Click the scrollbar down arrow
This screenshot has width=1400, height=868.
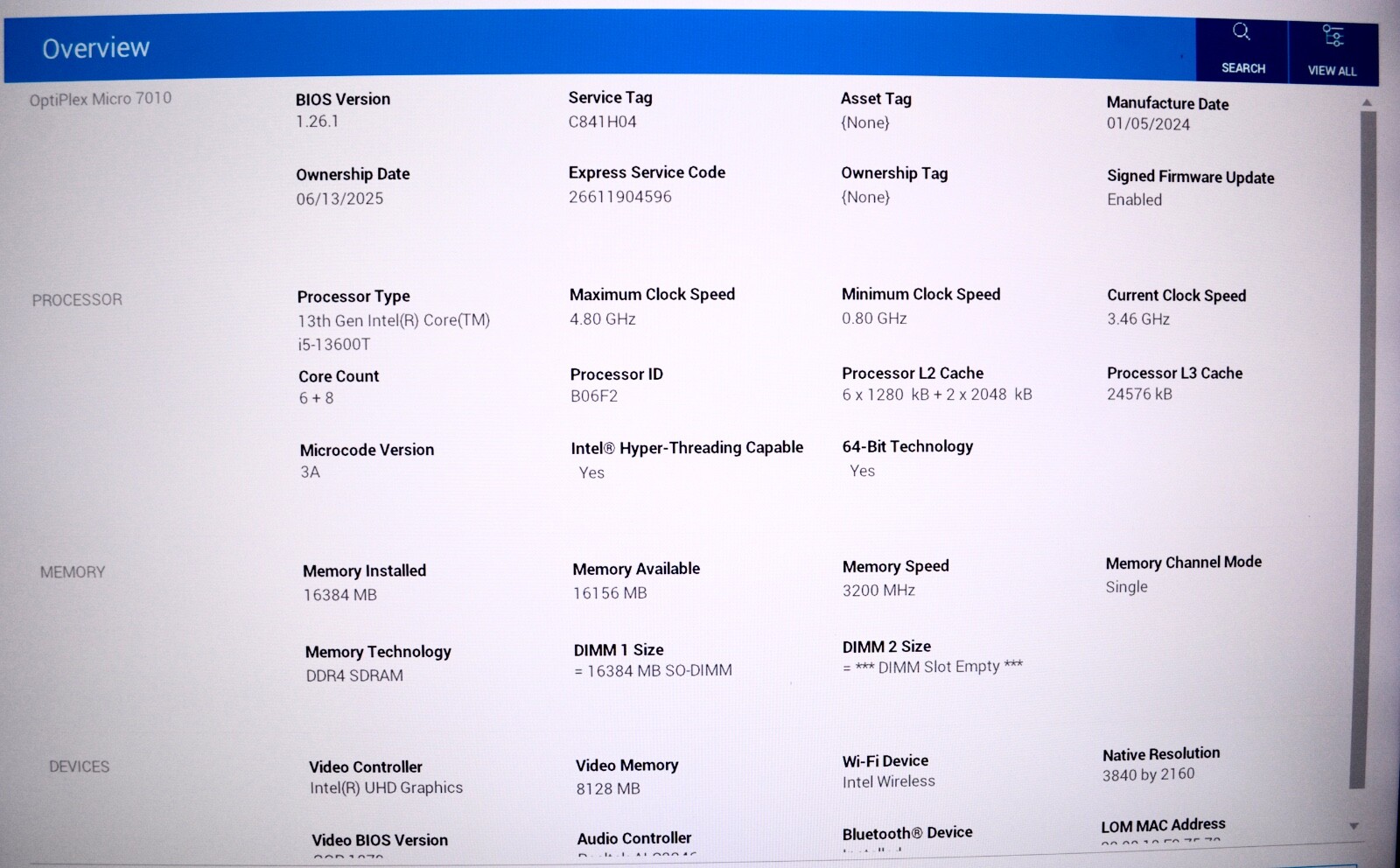point(1354,826)
